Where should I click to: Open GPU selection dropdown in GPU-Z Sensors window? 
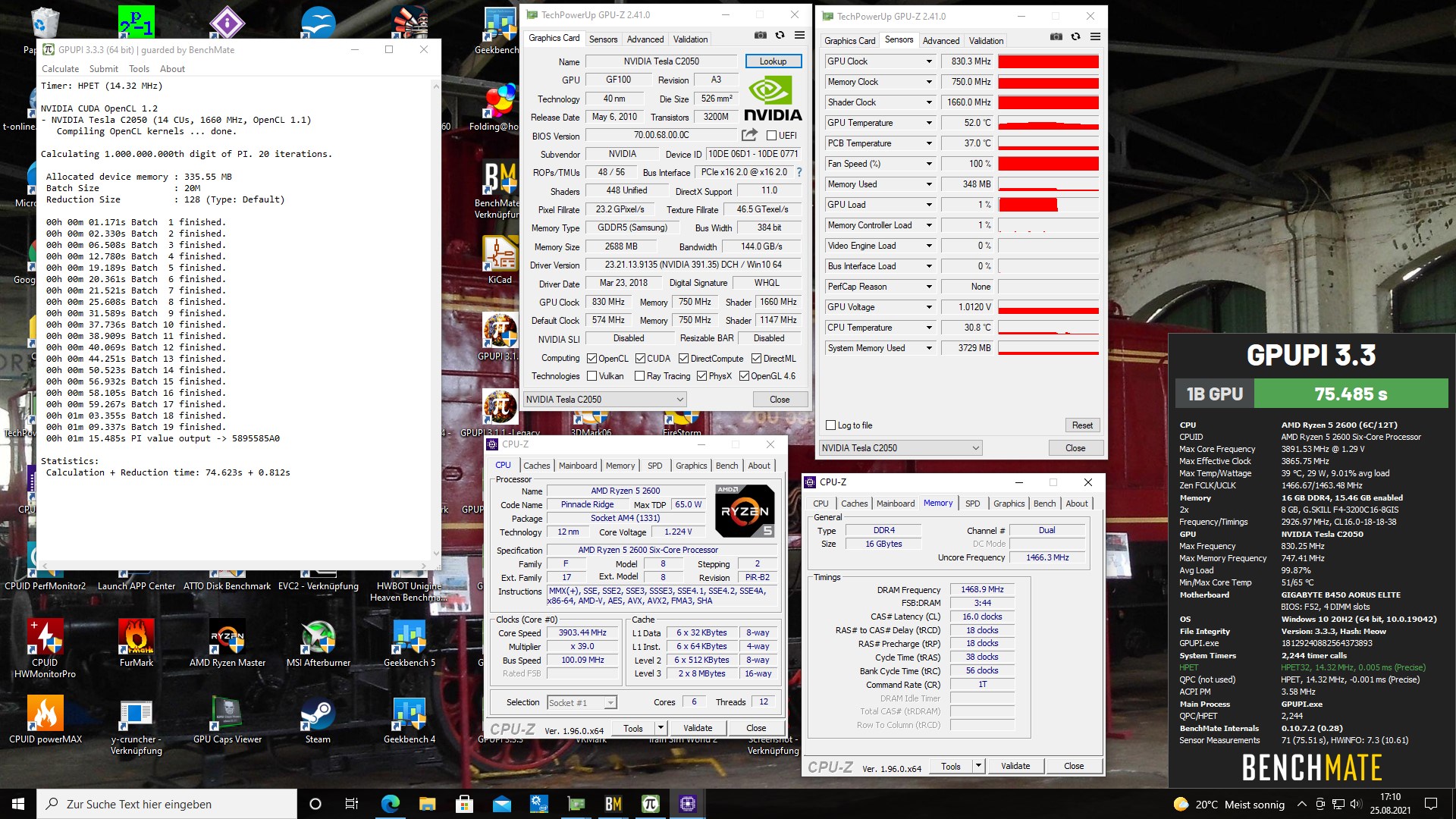[x=901, y=447]
